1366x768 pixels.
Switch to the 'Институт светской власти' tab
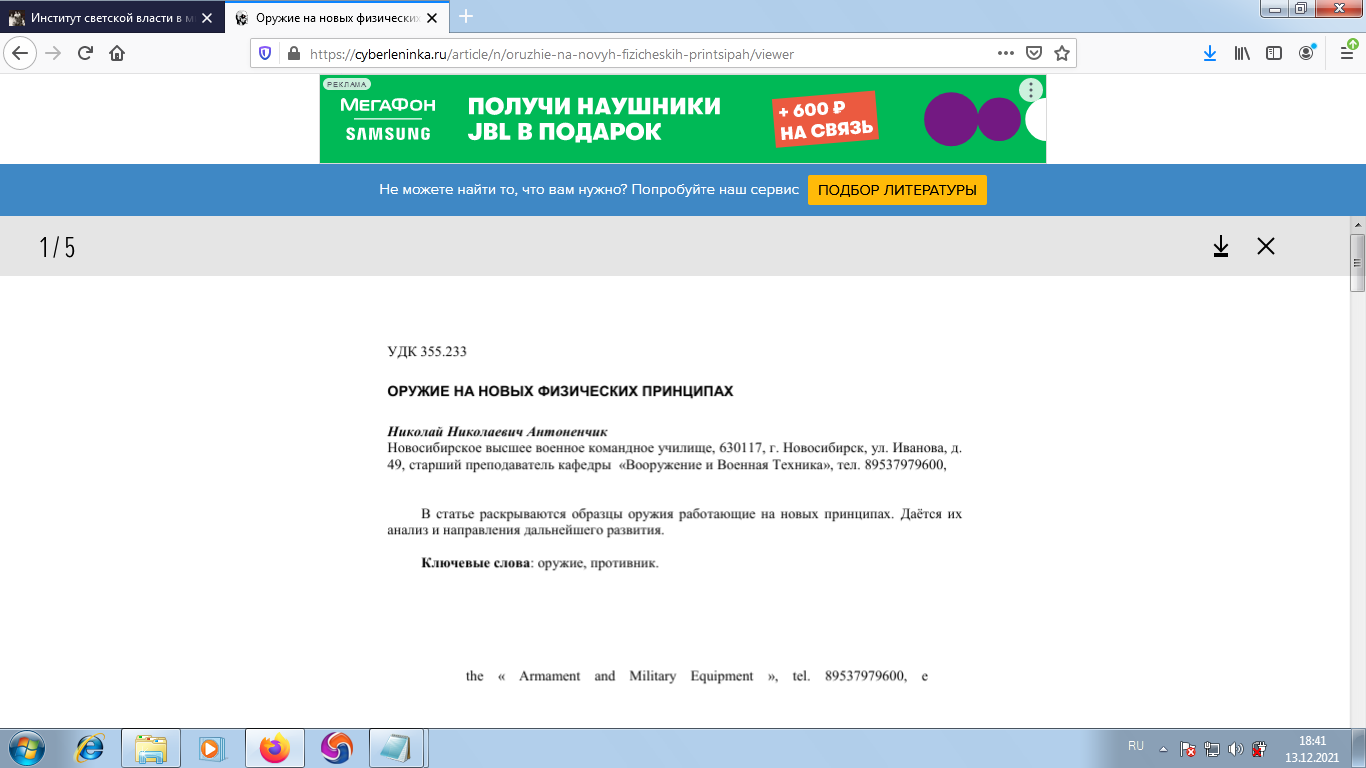[x=110, y=17]
